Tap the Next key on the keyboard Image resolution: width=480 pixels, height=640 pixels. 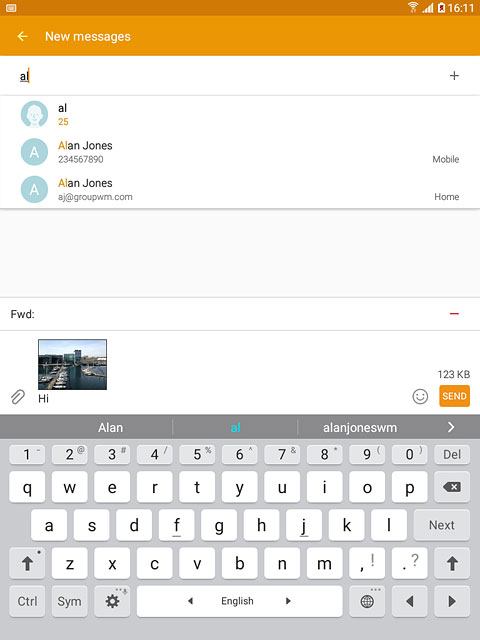(x=442, y=525)
